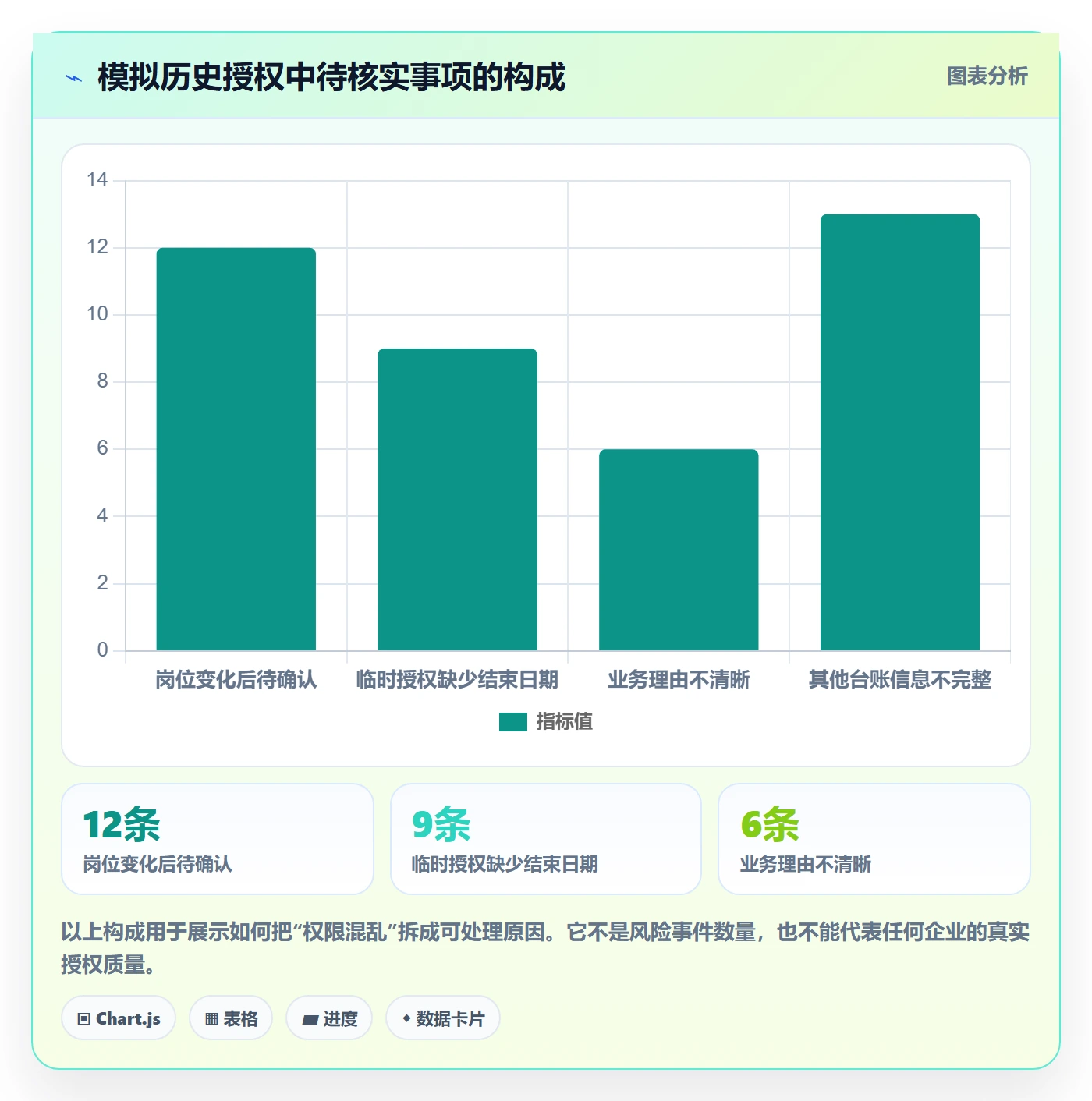1092x1101 pixels.
Task: Open the 6条 data card
Action: [x=874, y=839]
